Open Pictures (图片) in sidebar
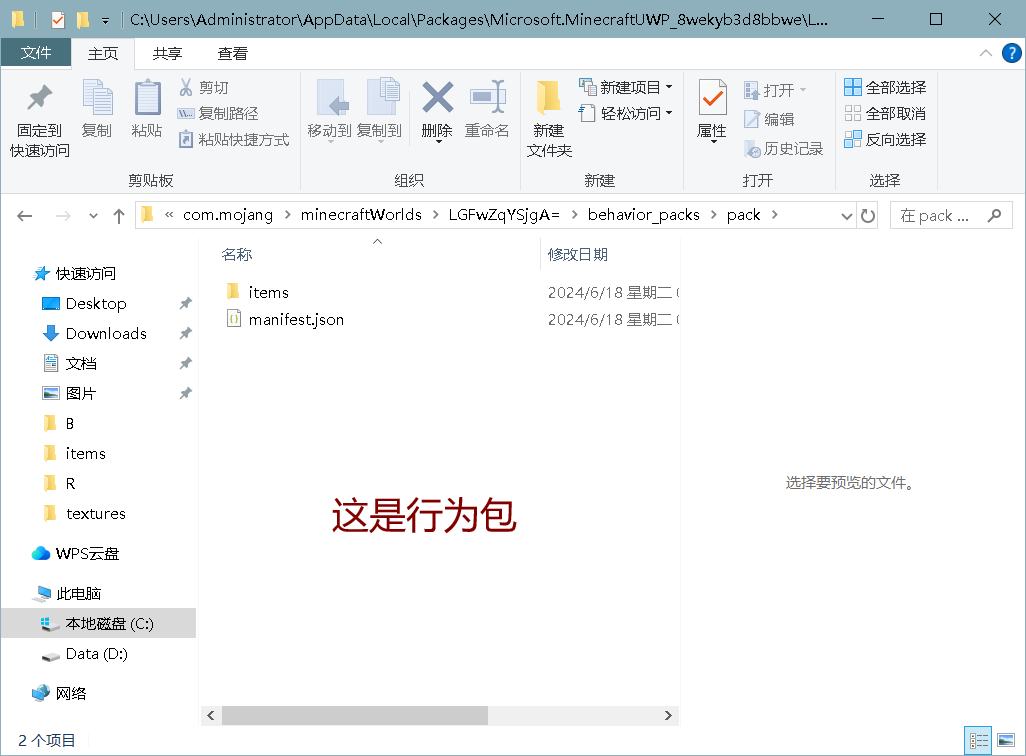 [81, 393]
